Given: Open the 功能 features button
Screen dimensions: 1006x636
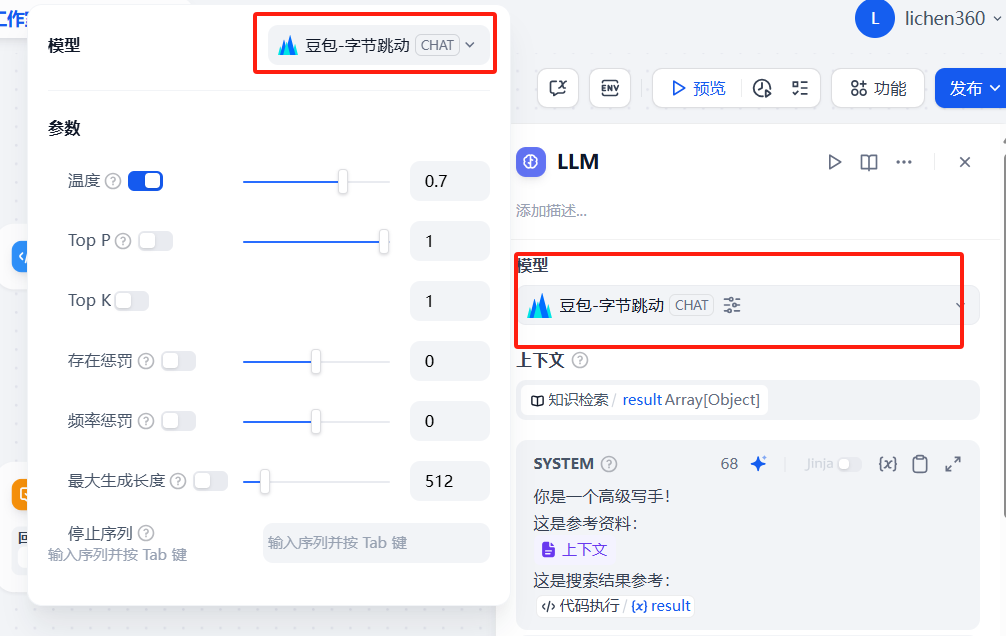Looking at the screenshot, I should pyautogui.click(x=878, y=88).
